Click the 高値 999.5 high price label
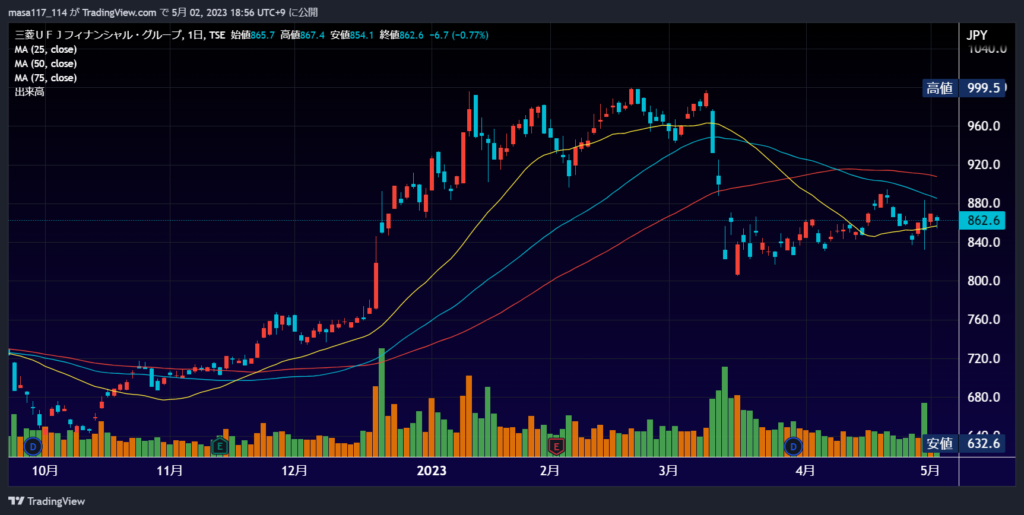The image size is (1024, 515). click(x=962, y=89)
